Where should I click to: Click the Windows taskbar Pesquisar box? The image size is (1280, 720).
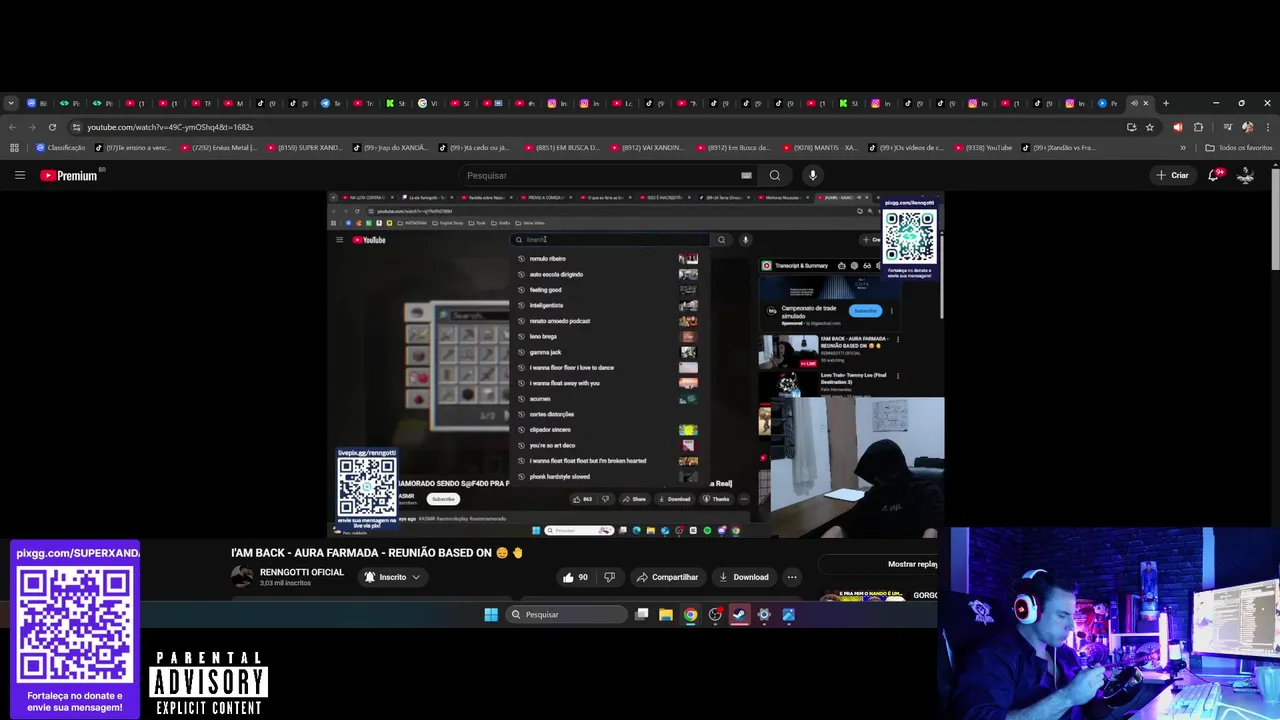point(565,614)
